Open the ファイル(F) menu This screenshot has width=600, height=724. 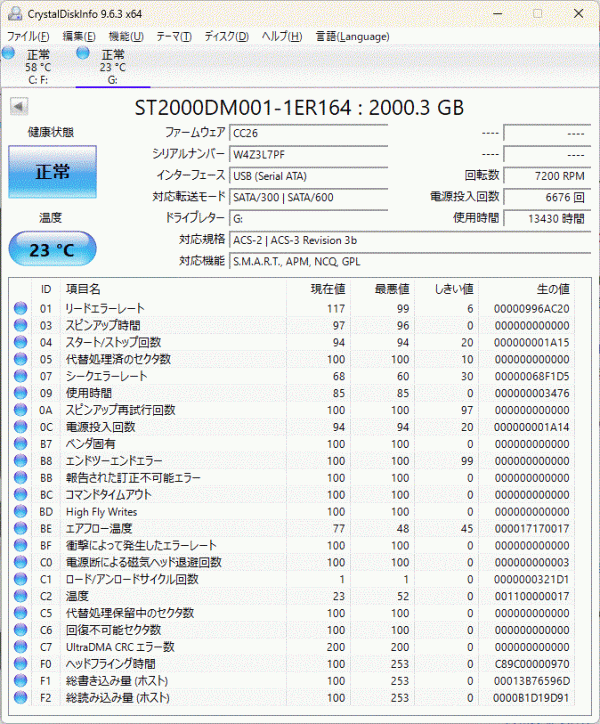pyautogui.click(x=28, y=36)
